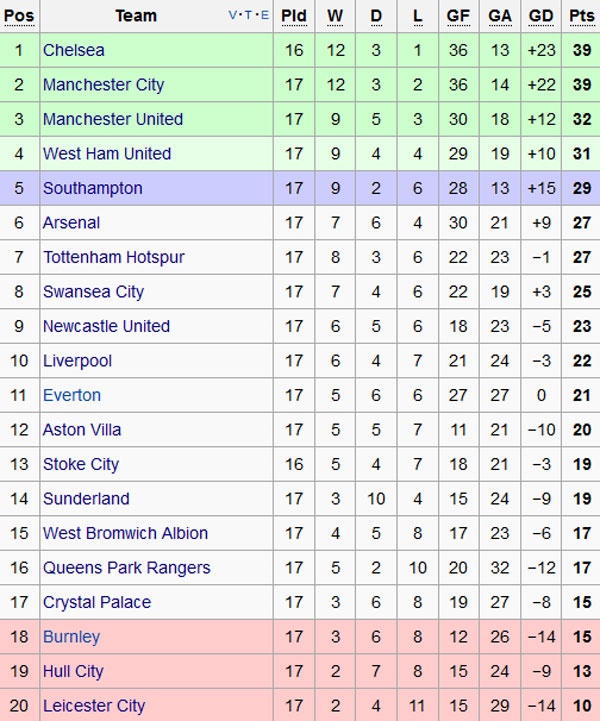
Task: Click the Leicester City link
Action: point(93,706)
